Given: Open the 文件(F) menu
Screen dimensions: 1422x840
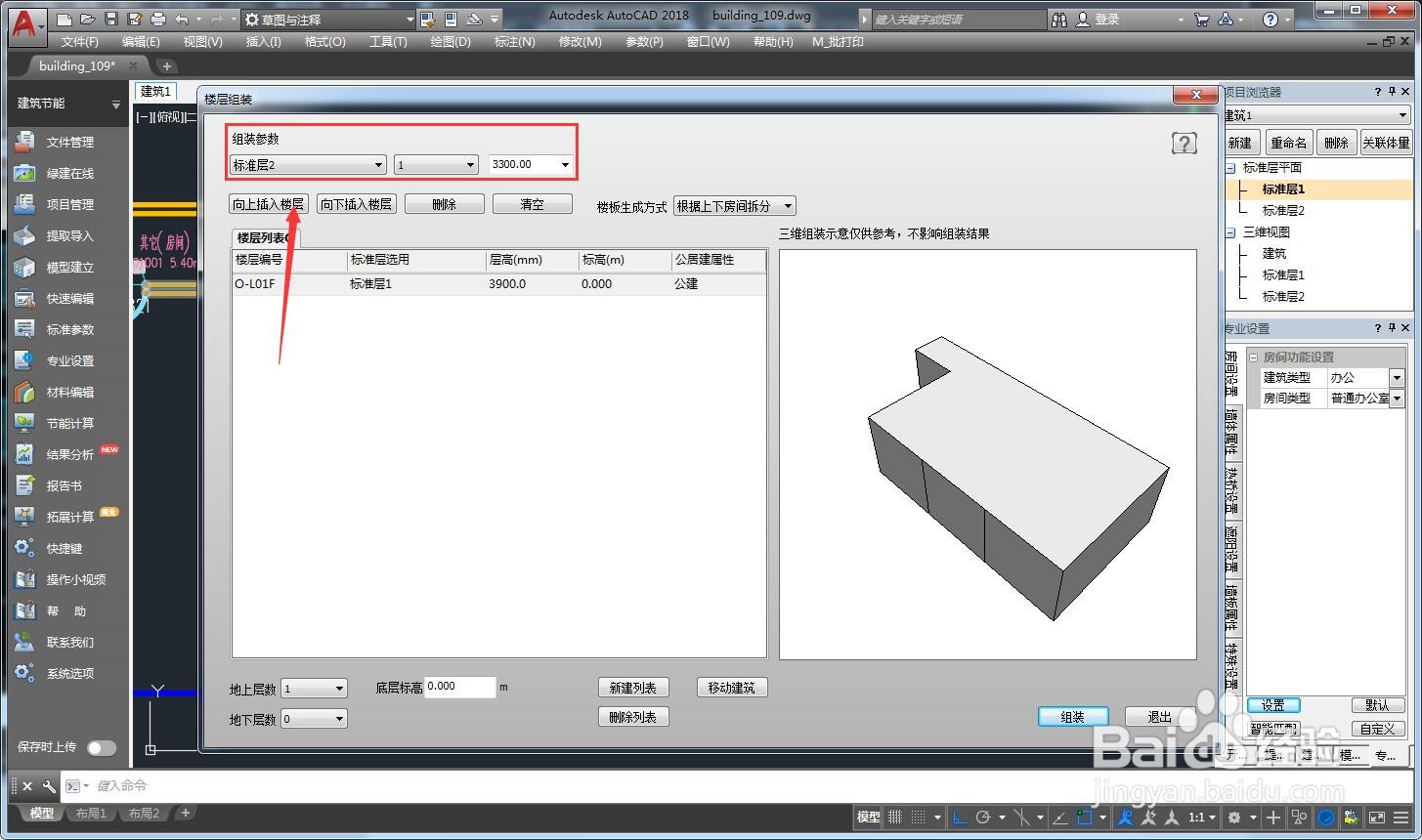Looking at the screenshot, I should pos(79,42).
